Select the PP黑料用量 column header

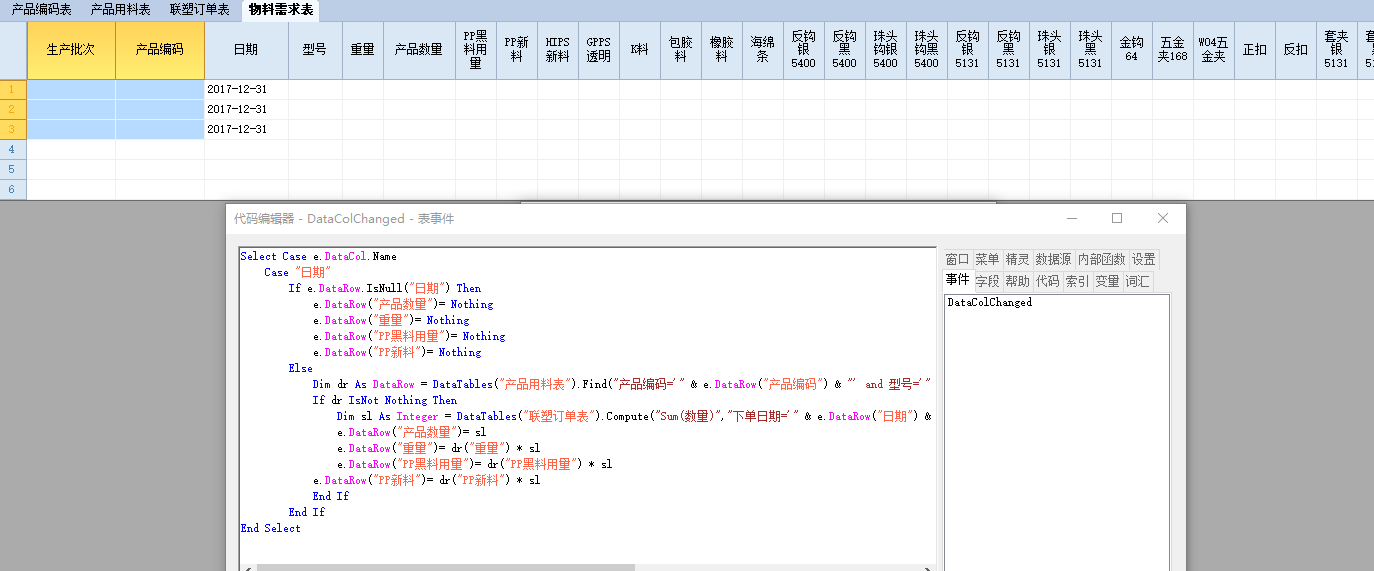[x=475, y=50]
